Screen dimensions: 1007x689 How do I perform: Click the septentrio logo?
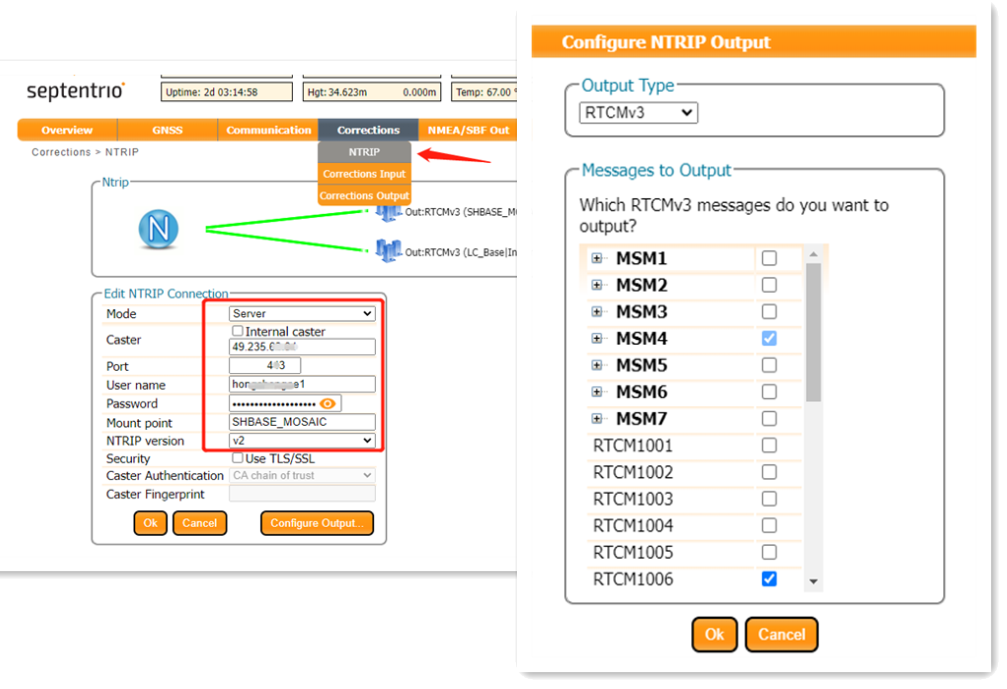click(x=76, y=91)
